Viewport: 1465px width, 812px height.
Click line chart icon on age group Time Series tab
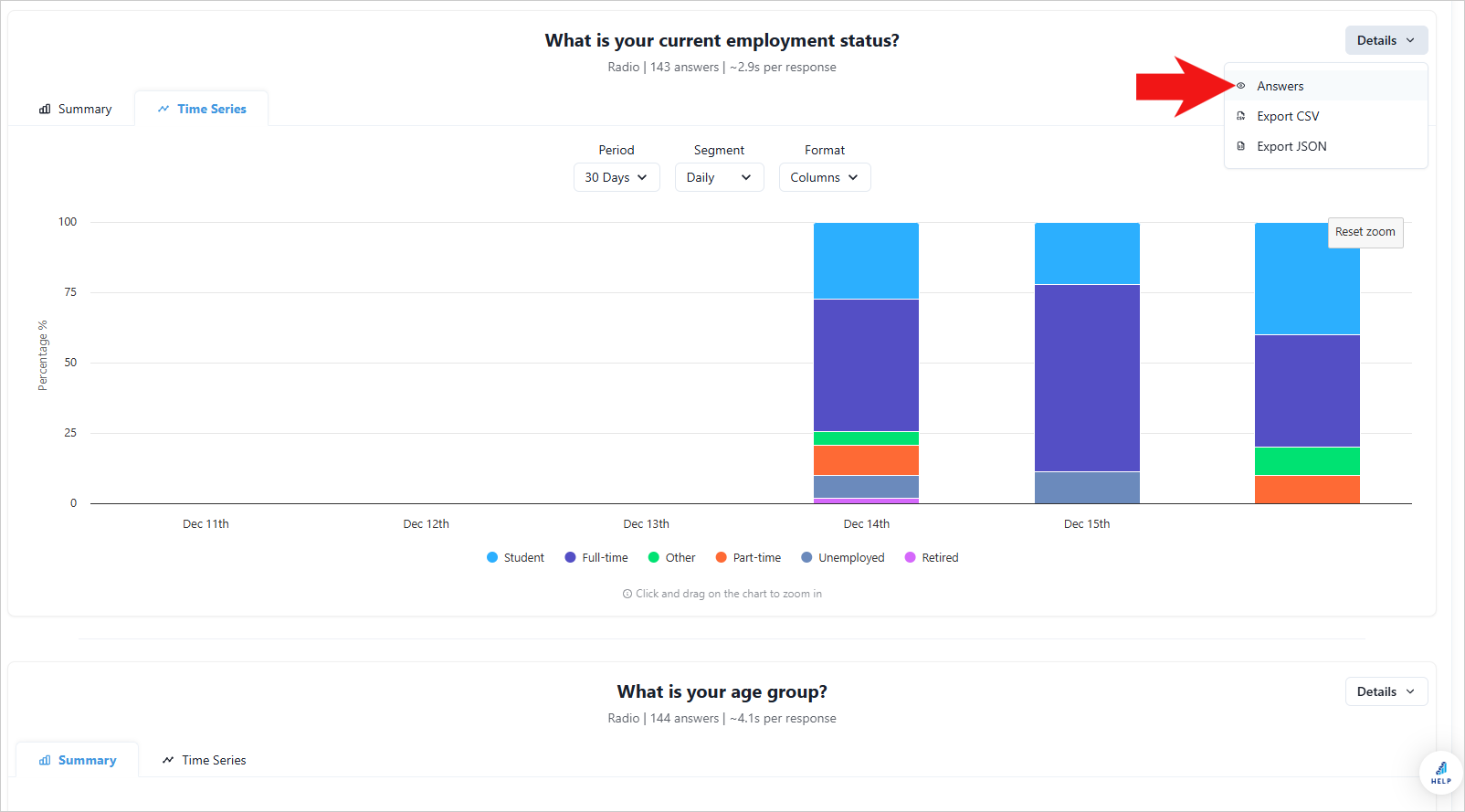click(168, 760)
